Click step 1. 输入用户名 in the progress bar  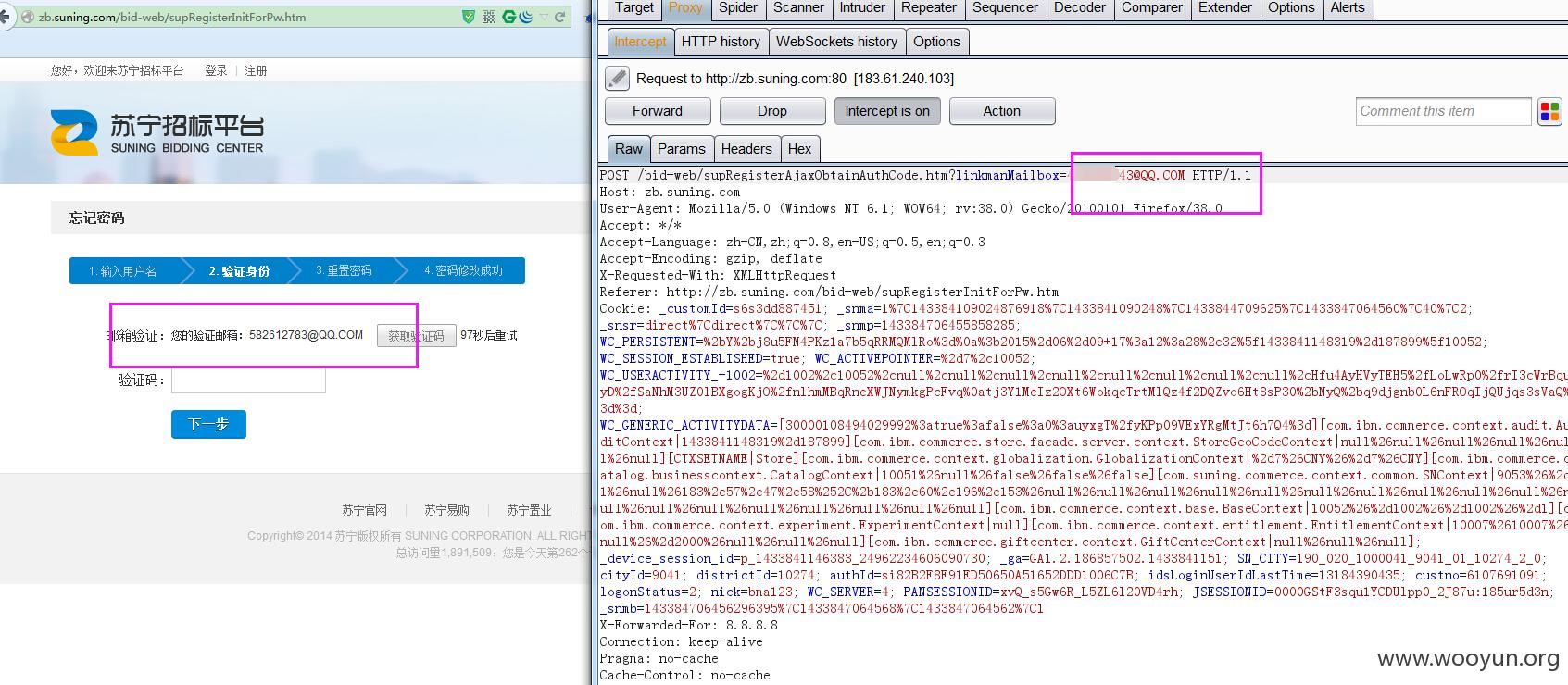(x=123, y=270)
